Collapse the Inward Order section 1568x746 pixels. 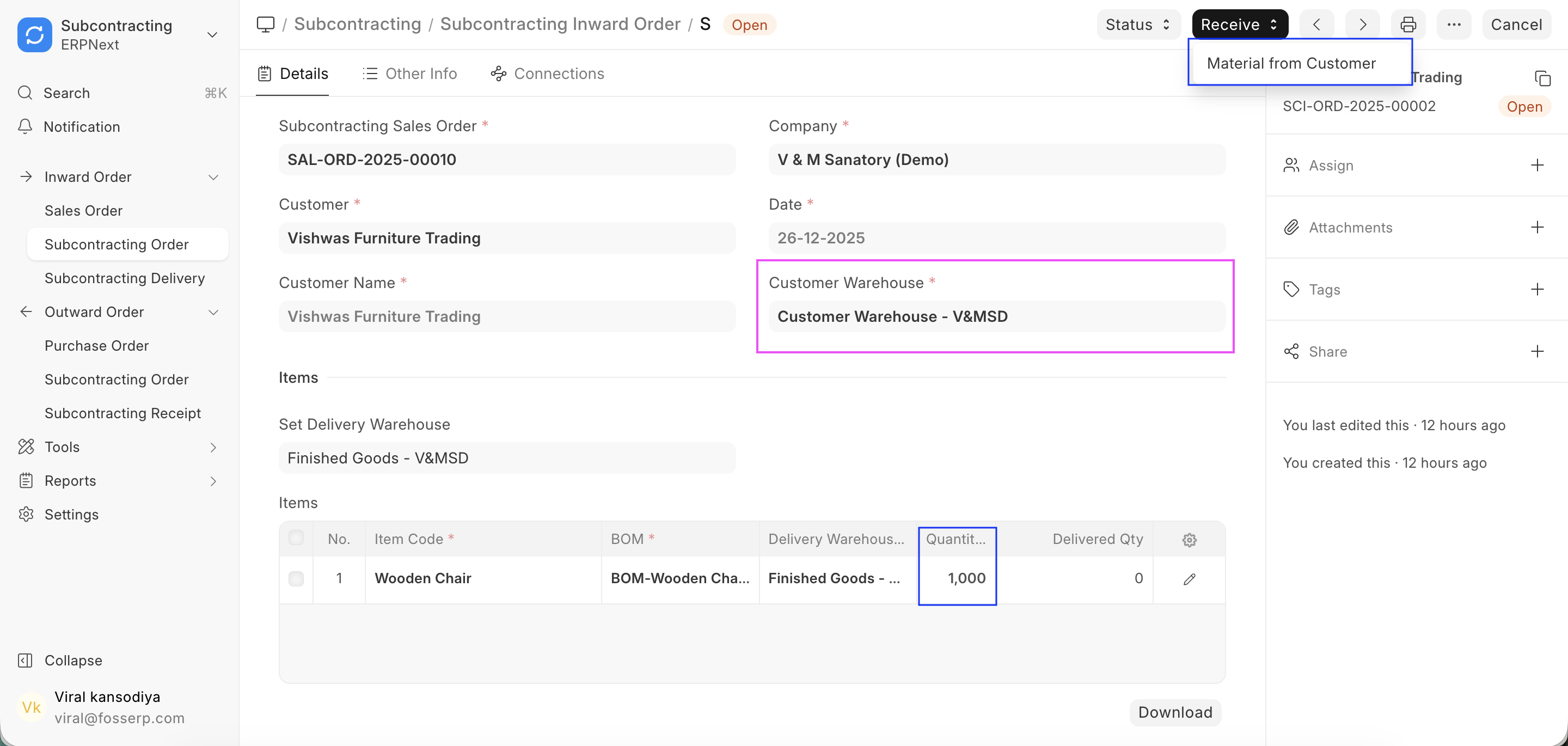(212, 176)
